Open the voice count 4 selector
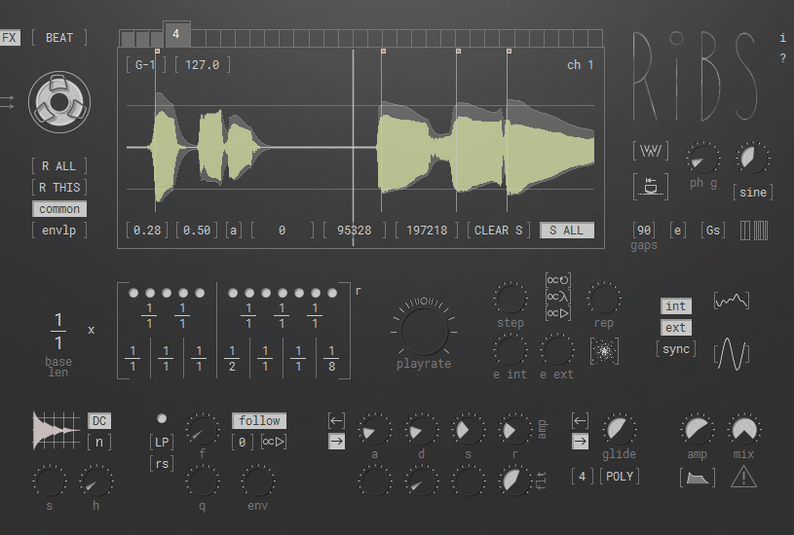Viewport: 794px width, 535px height. 582,476
